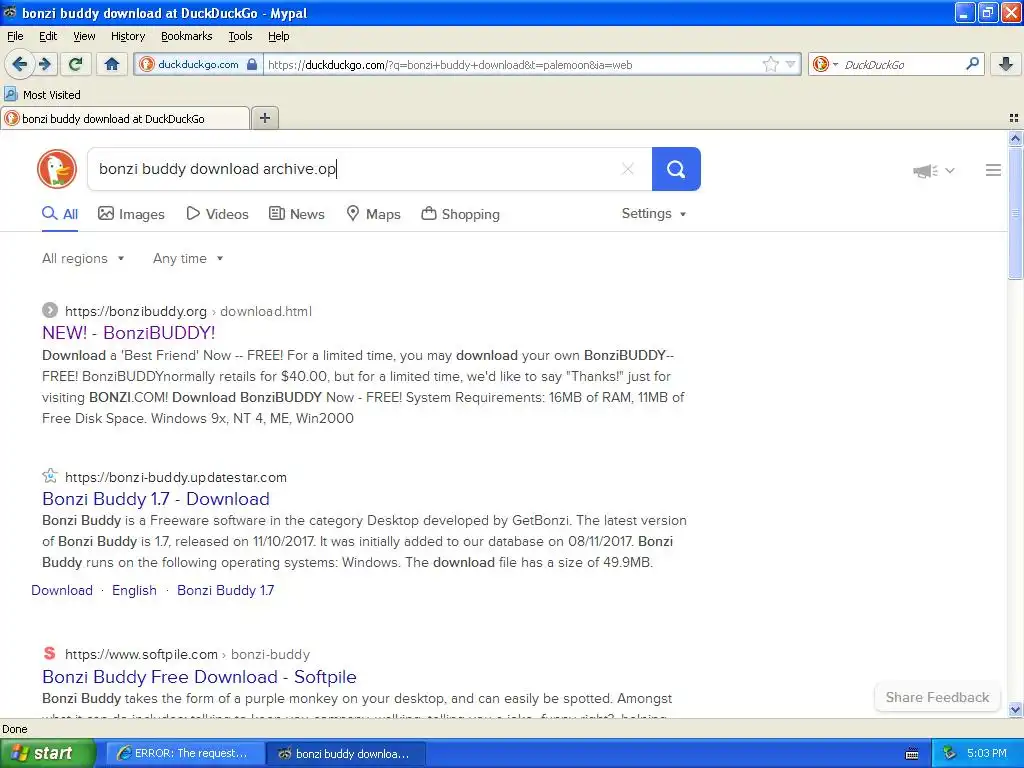
Task: Switch to Maps results
Action: point(374,214)
